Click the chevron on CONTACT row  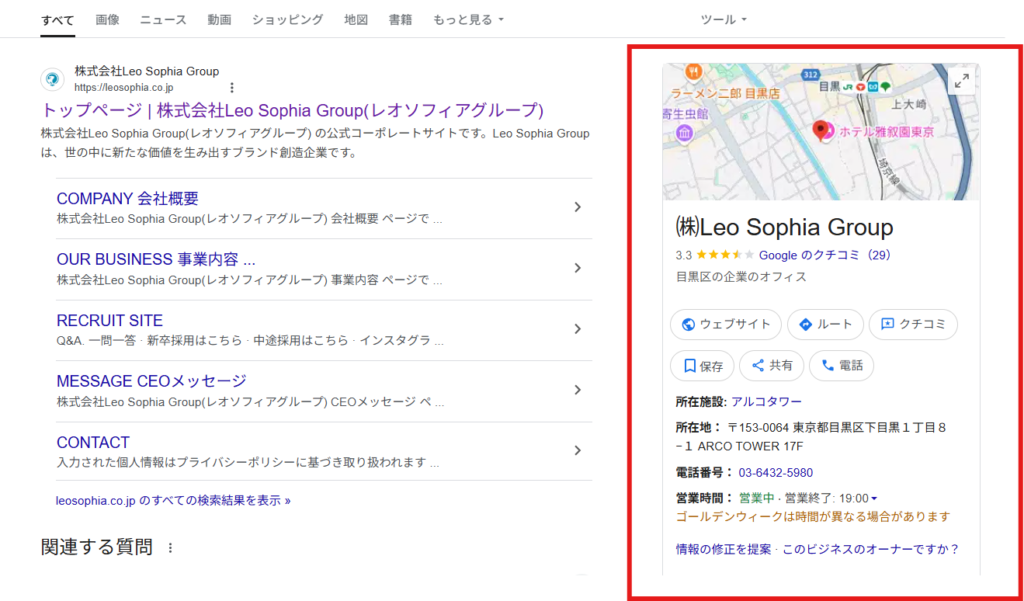pos(577,450)
